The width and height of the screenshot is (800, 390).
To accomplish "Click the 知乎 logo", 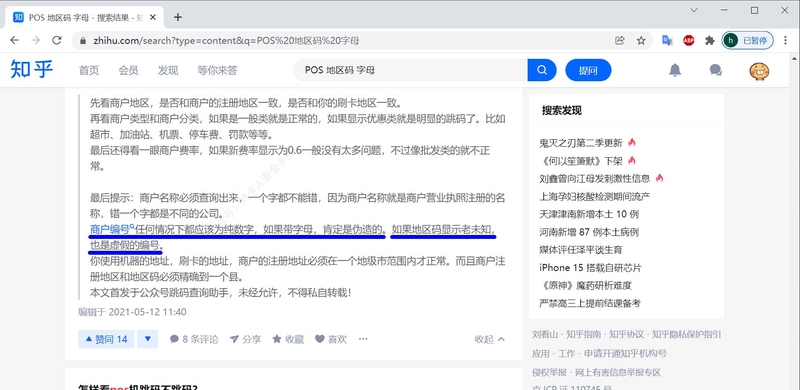I will [32, 69].
